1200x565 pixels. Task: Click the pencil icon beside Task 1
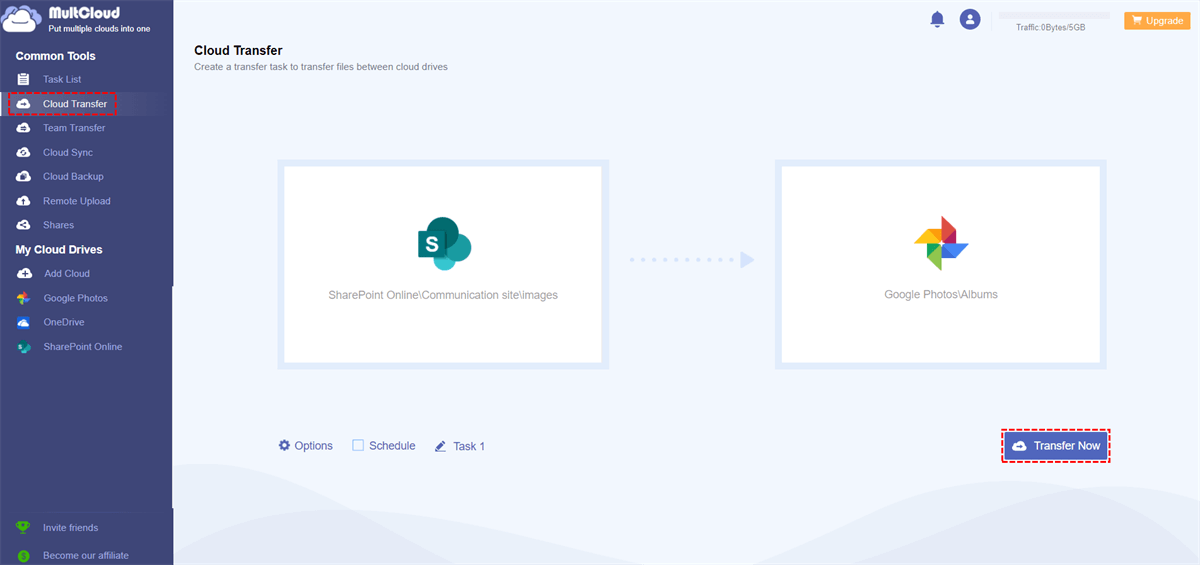tap(440, 446)
